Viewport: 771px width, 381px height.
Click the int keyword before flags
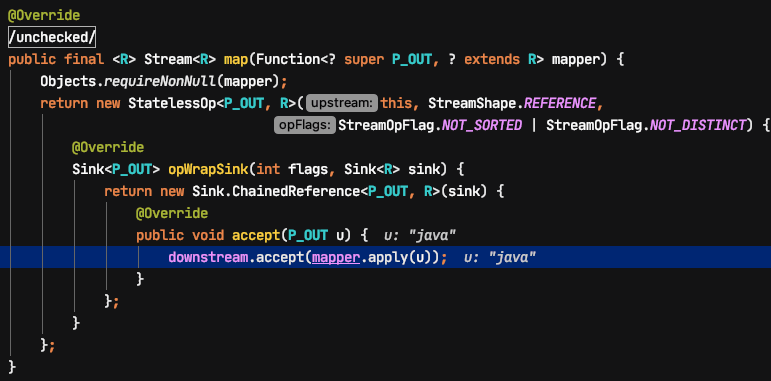pos(268,170)
